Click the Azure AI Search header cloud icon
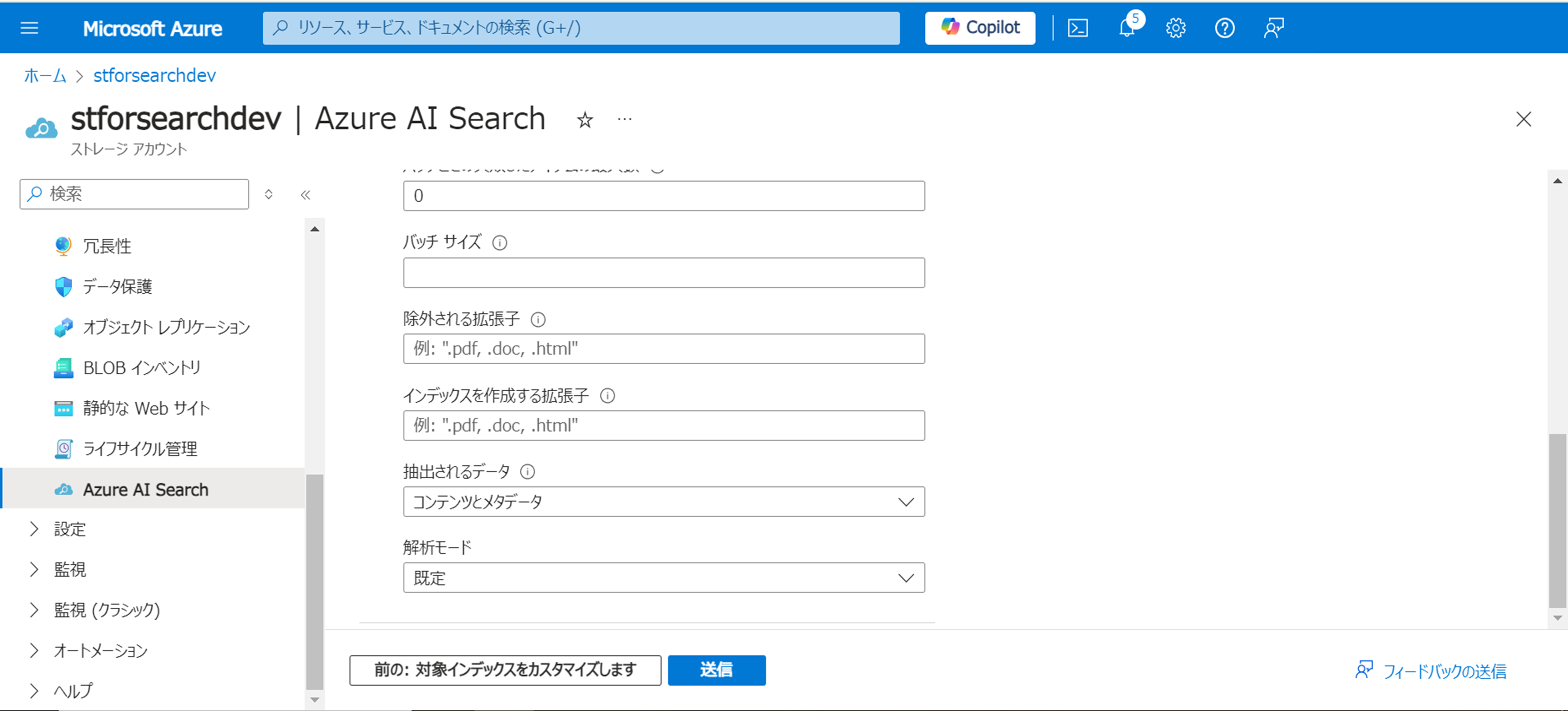 [x=41, y=128]
